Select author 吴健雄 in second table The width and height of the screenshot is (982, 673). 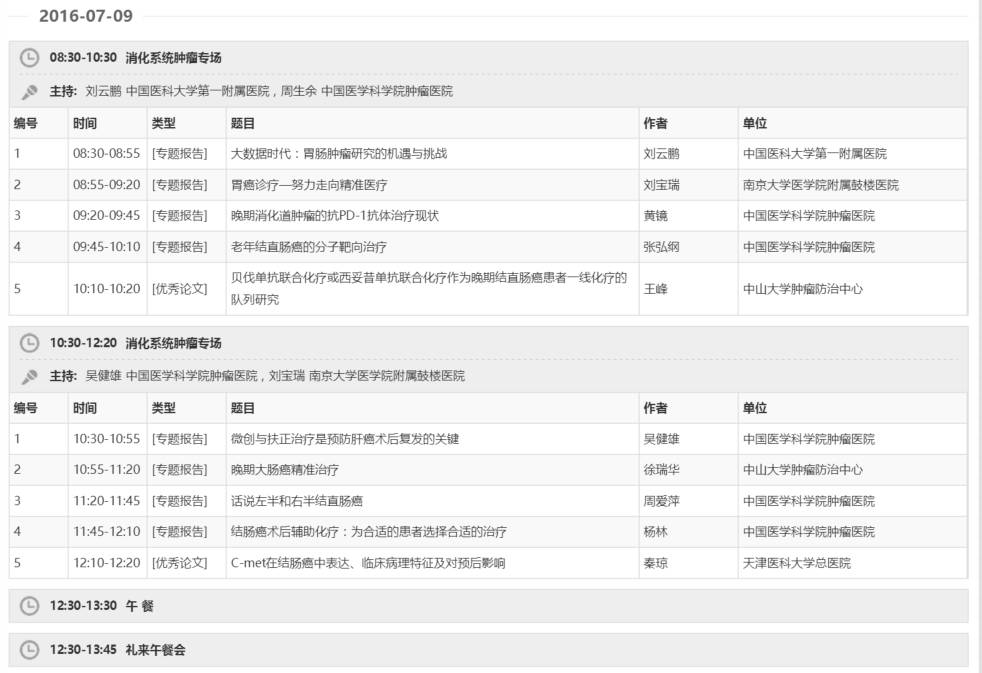point(661,439)
